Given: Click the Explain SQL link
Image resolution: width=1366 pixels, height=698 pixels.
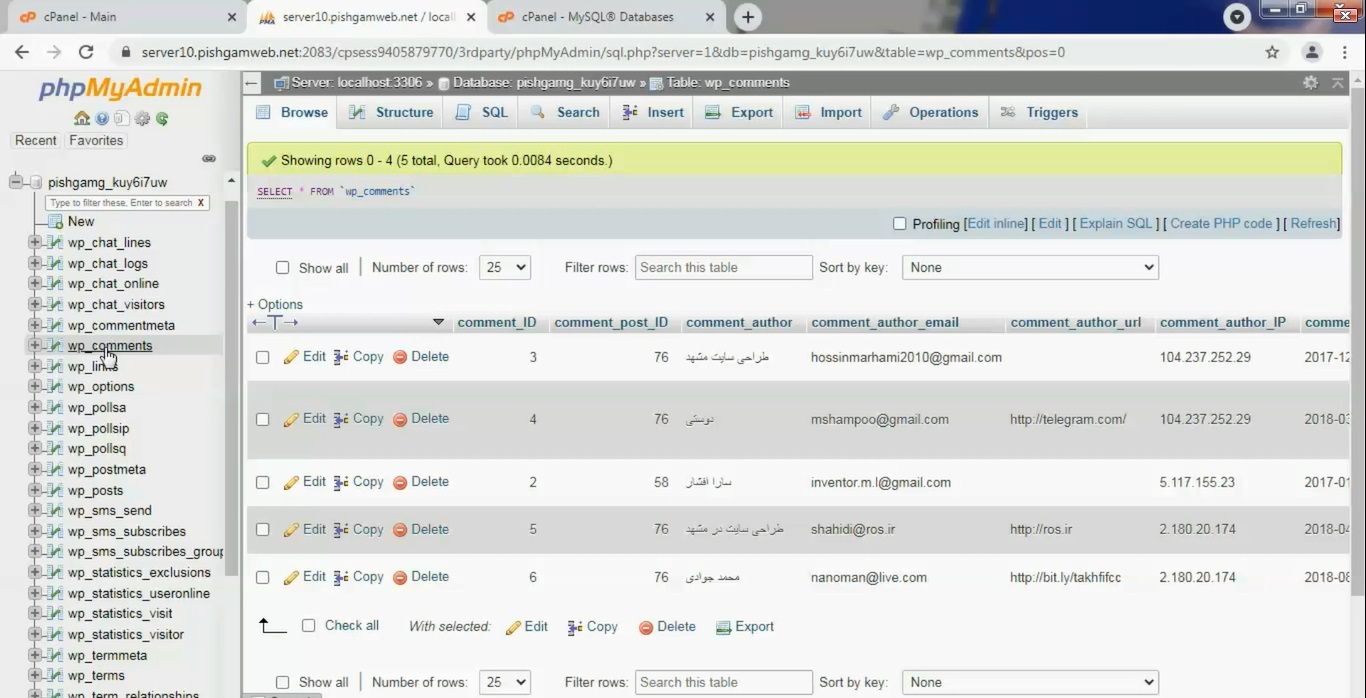Looking at the screenshot, I should coord(1116,223).
